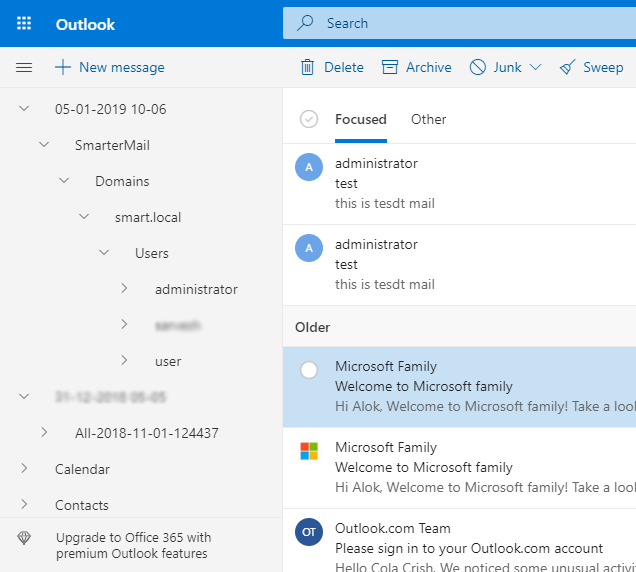This screenshot has height=572, width=636.
Task: Click the Junk blocked-circle icon
Action: (x=477, y=67)
